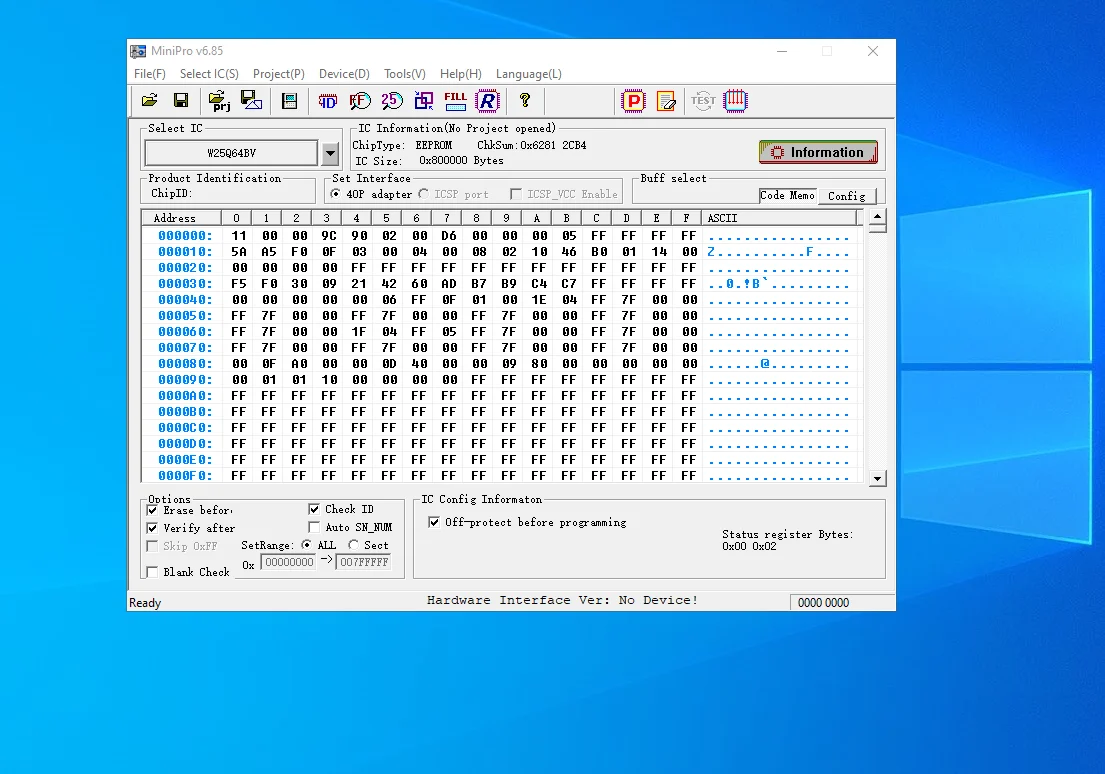Open the Help(H) menu
The width and height of the screenshot is (1105, 774).
[x=461, y=74]
